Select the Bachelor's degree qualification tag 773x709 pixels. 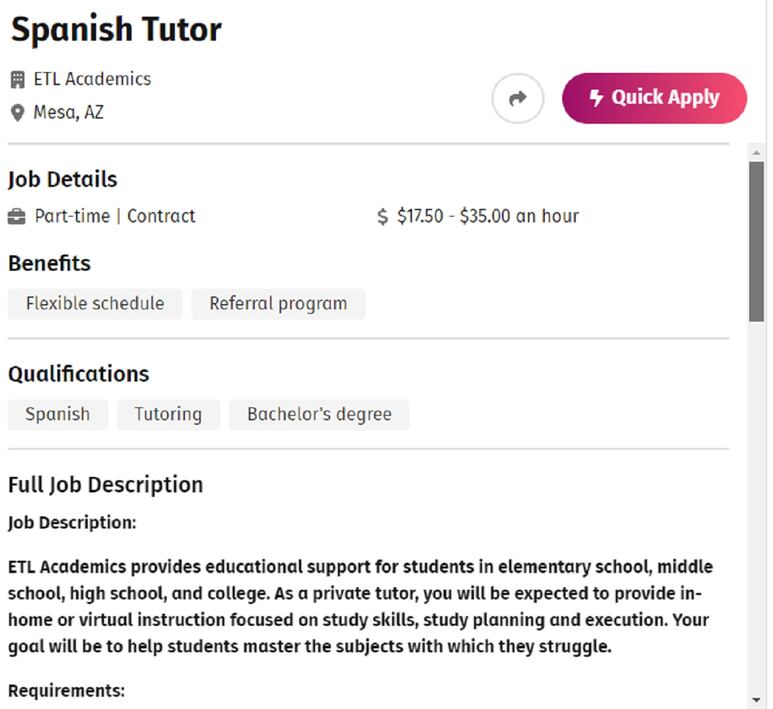pyautogui.click(x=319, y=415)
